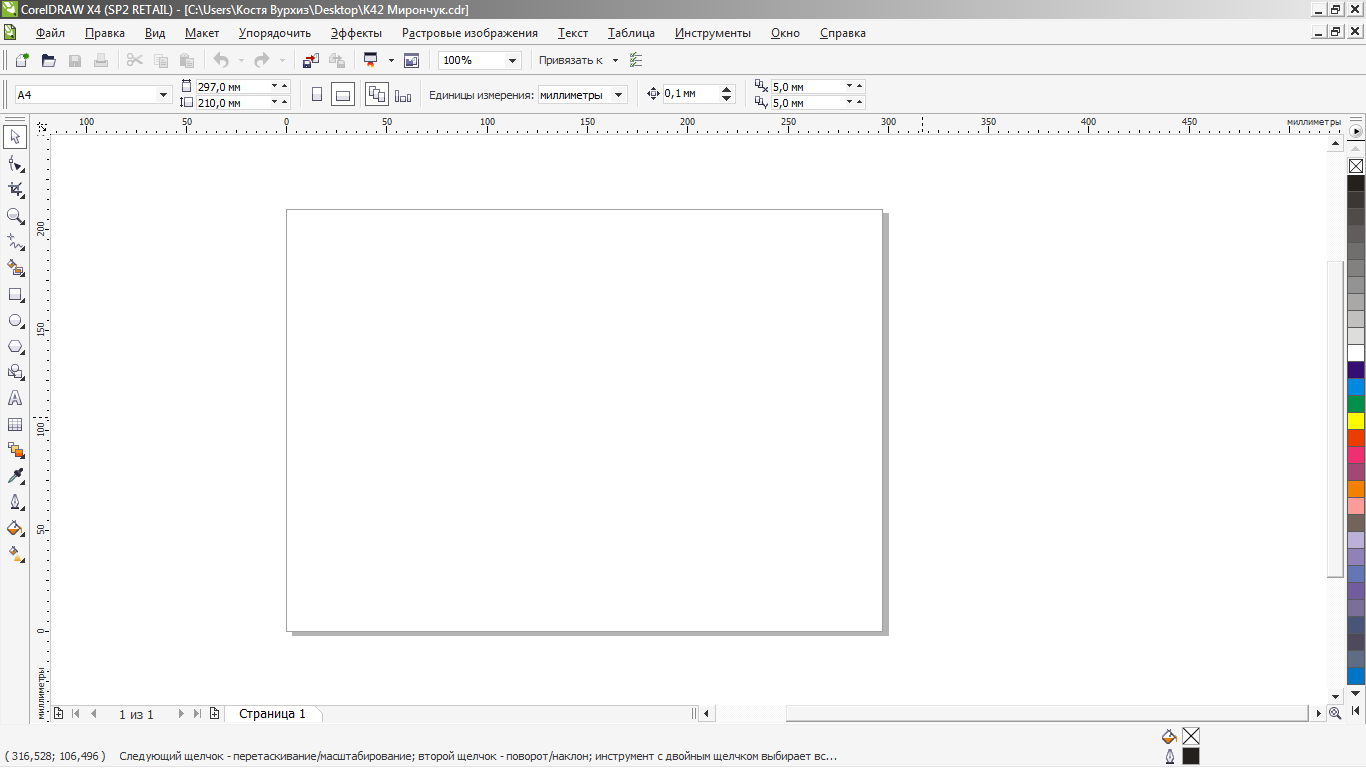Open the Таблица menu
This screenshot has height=768, width=1366.
coord(631,32)
